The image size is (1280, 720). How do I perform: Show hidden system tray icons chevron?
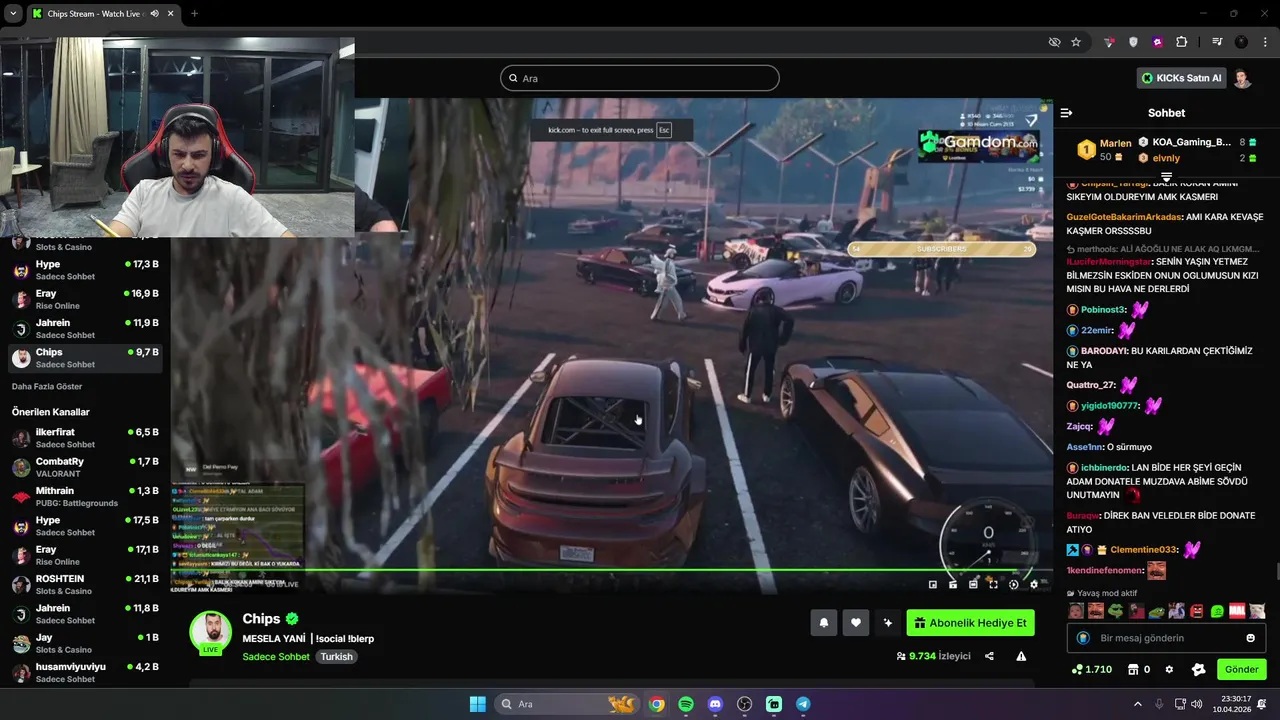(1137, 704)
